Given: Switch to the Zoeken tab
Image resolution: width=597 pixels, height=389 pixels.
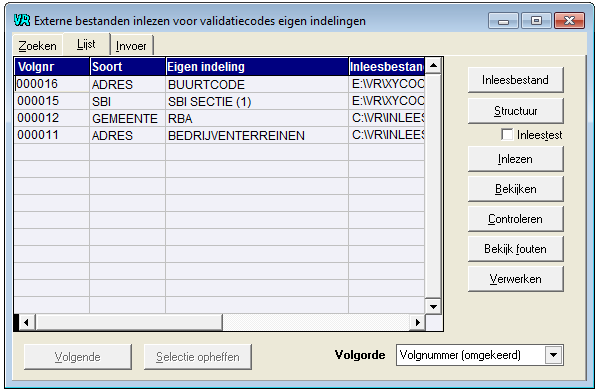Looking at the screenshot, I should (x=37, y=46).
